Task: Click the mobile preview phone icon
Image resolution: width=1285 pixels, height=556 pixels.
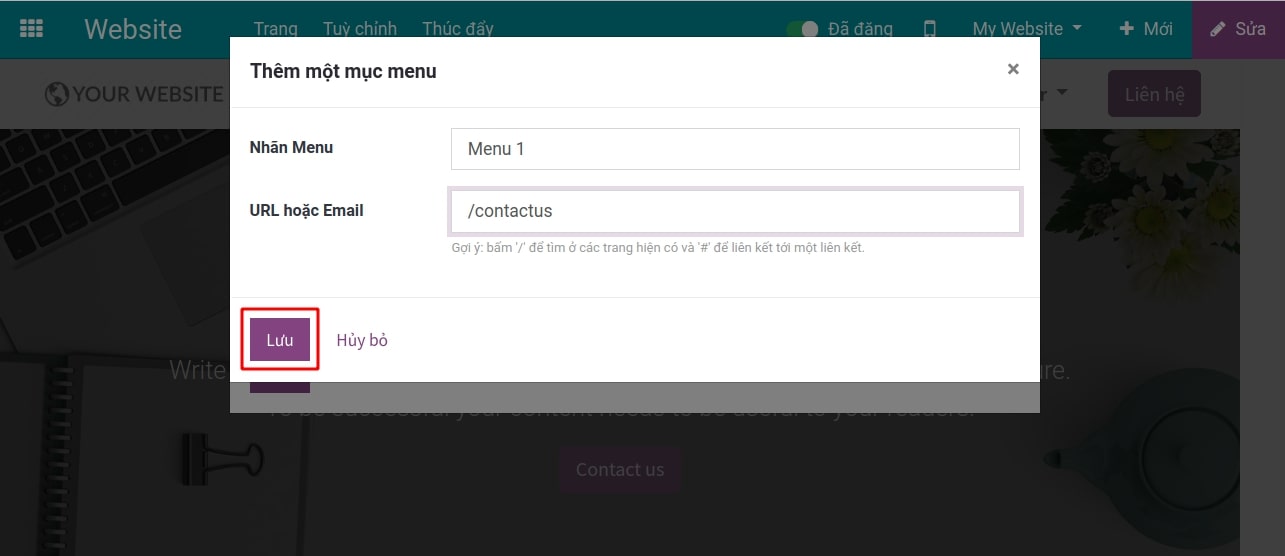Action: click(930, 29)
